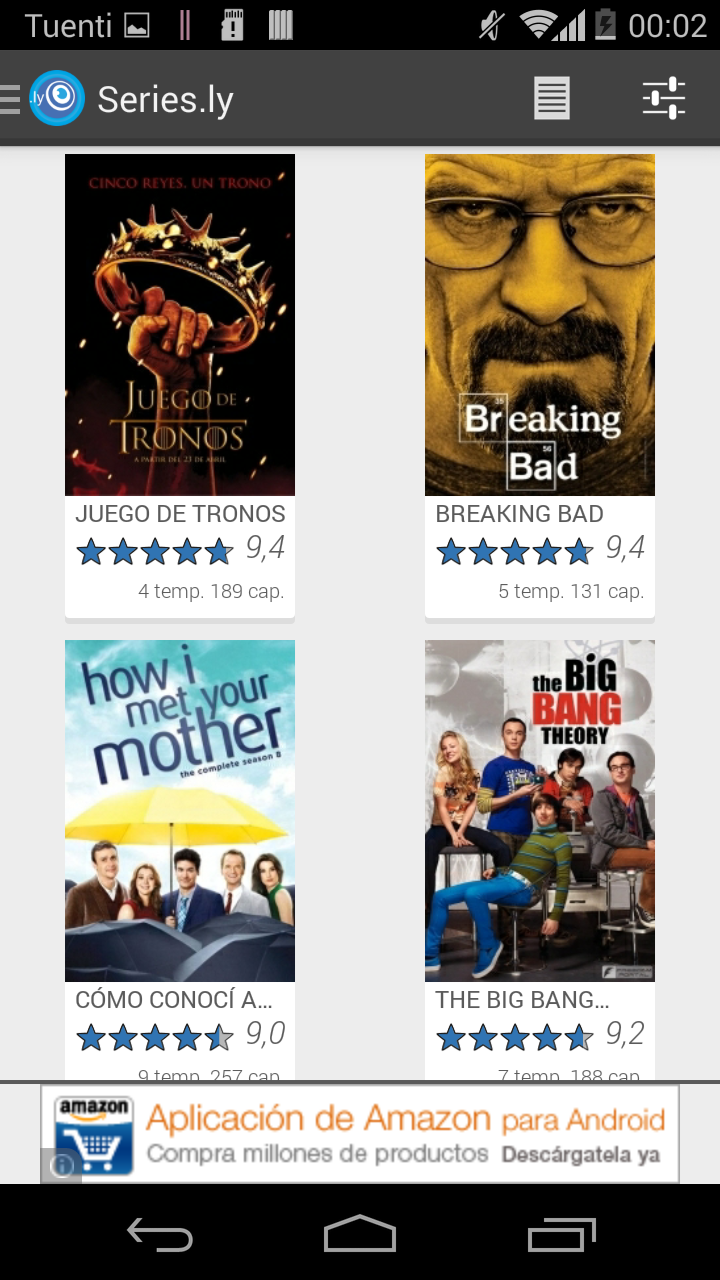Tap the SD card warning notification icon

232,25
